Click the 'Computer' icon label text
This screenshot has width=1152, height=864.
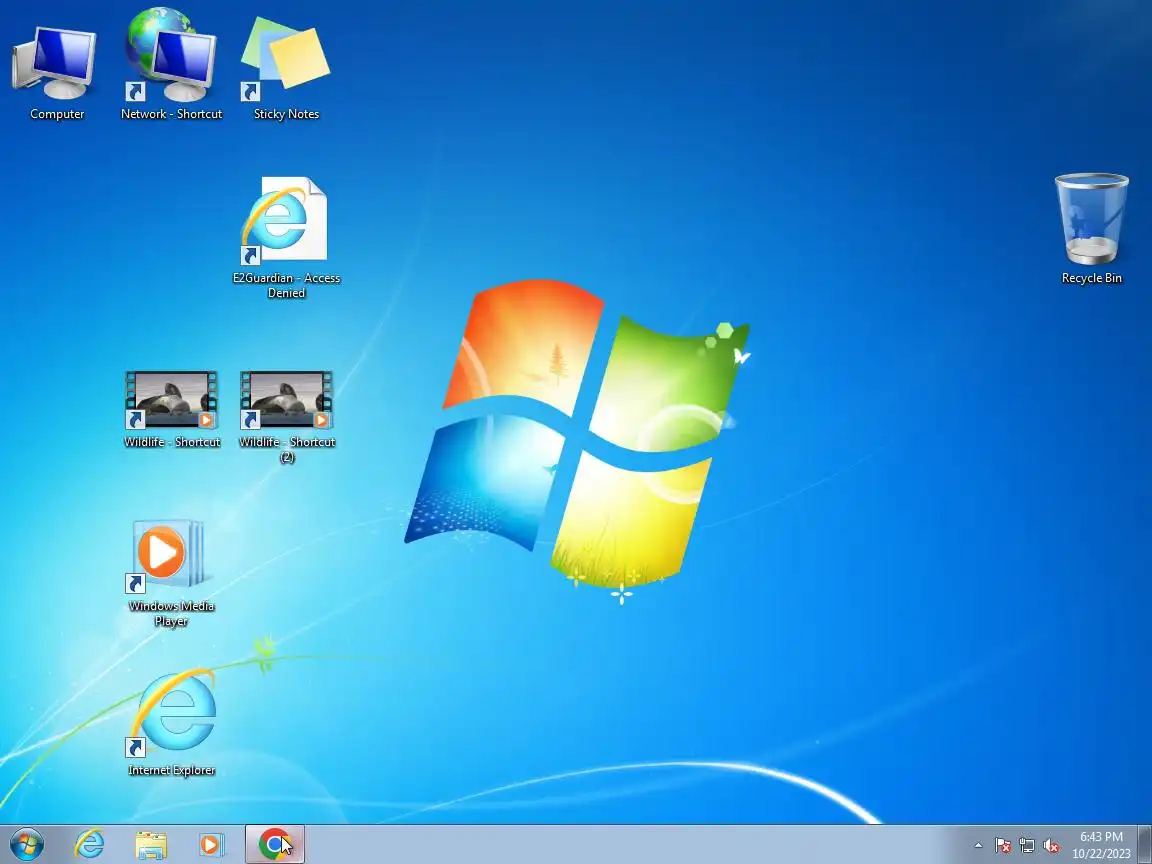tap(57, 114)
